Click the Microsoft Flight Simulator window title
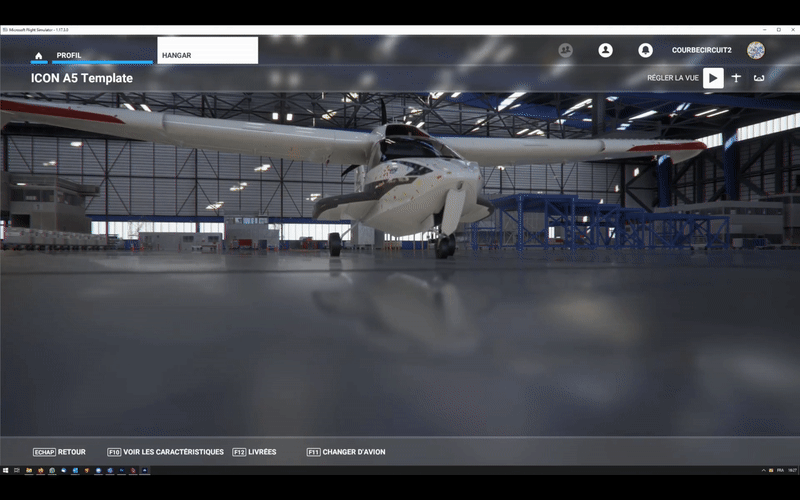 pos(38,30)
